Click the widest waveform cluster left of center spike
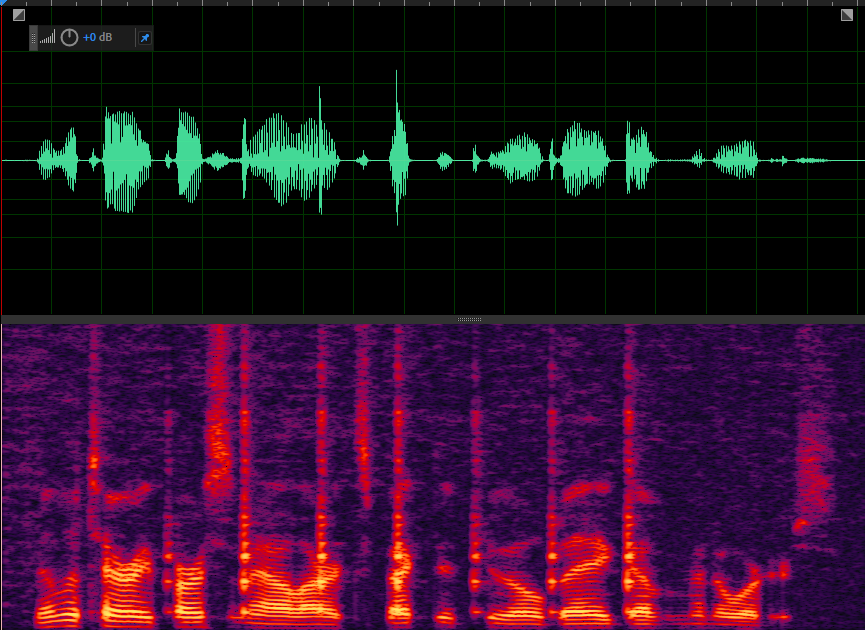Viewport: 865px width, 630px height. (x=290, y=158)
